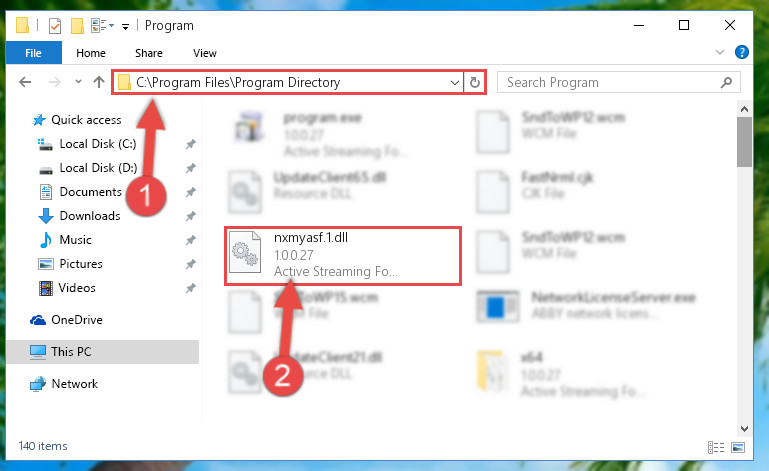Click the nxmyasf.1.dll gear file icon

pyautogui.click(x=246, y=252)
